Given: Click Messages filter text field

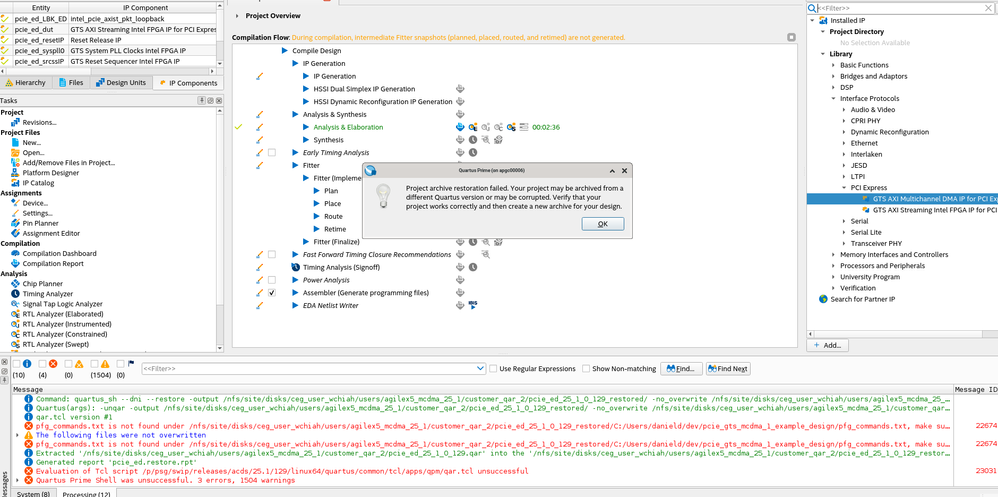Looking at the screenshot, I should click(308, 368).
